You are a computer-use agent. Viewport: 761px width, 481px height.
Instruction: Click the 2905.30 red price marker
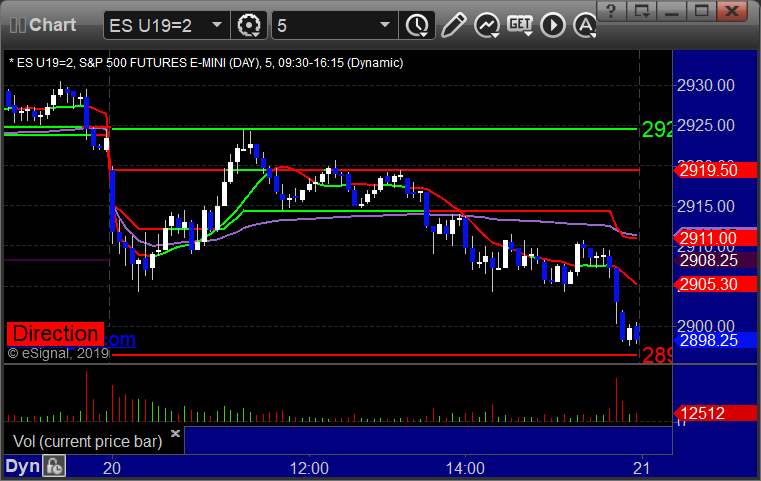tap(715, 284)
